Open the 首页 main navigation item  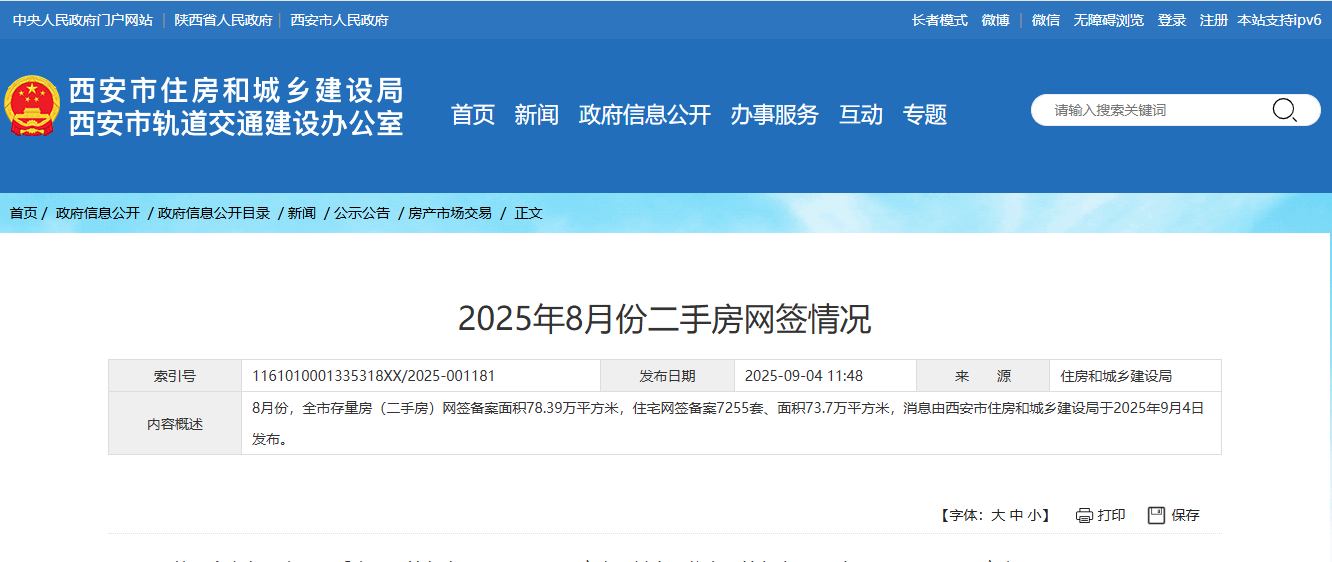tap(473, 115)
